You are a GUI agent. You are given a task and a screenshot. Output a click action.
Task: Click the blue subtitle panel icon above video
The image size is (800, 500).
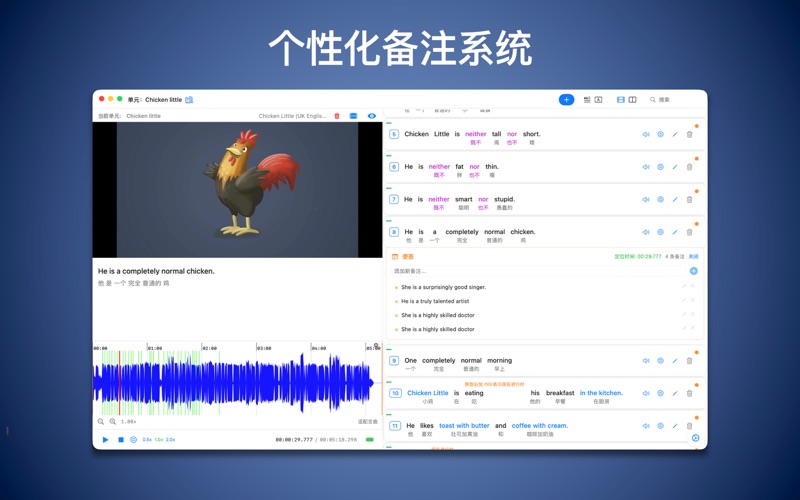(x=353, y=116)
